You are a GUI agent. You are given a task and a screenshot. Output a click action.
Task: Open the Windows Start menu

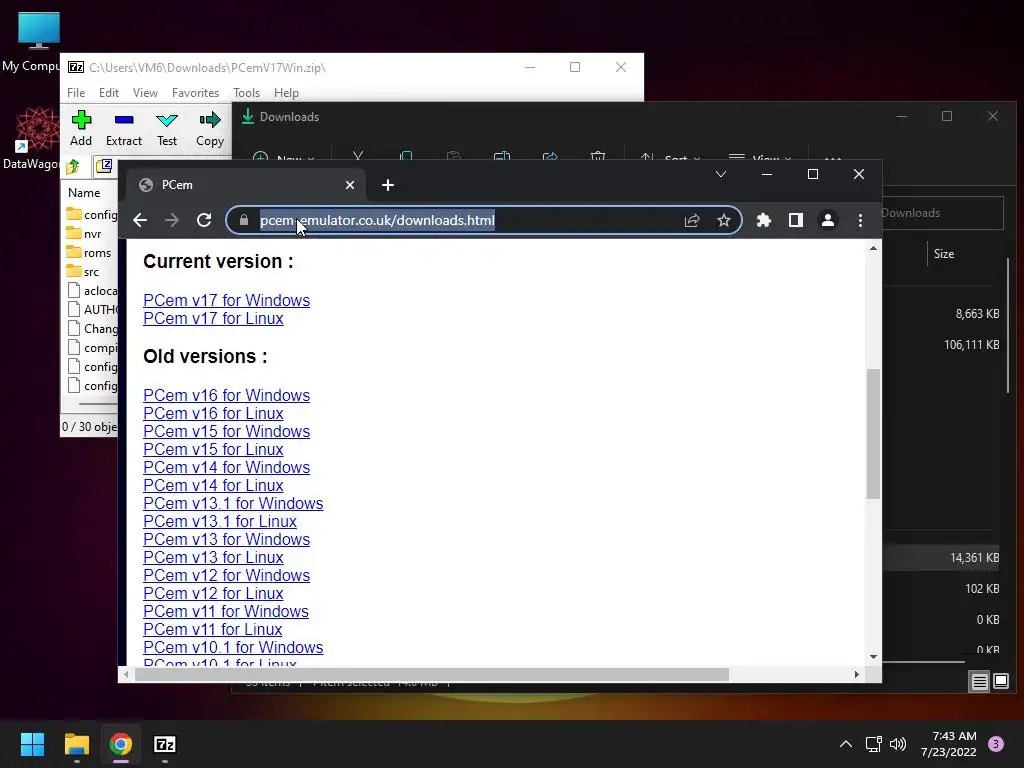coord(32,744)
